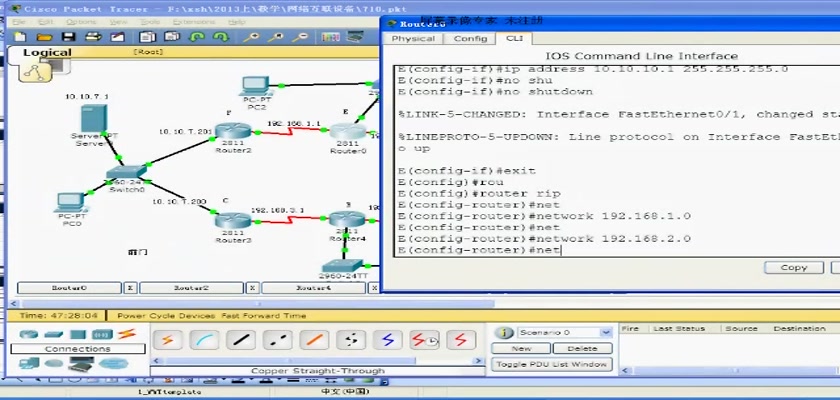The image size is (840, 400).
Task: Click the New file toolbar icon
Action: coord(20,37)
